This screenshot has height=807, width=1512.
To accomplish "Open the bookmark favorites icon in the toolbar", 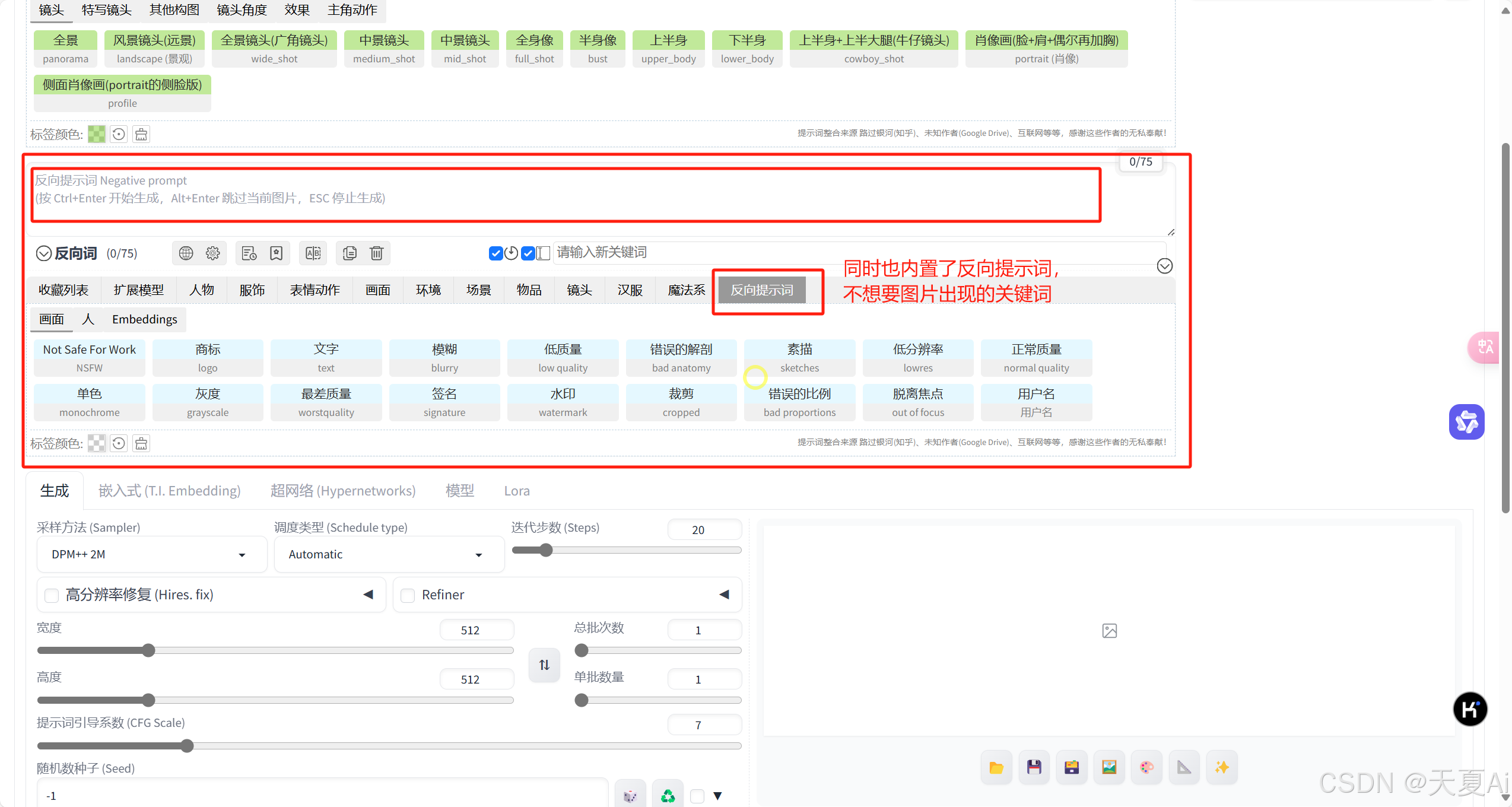I will pyautogui.click(x=276, y=253).
